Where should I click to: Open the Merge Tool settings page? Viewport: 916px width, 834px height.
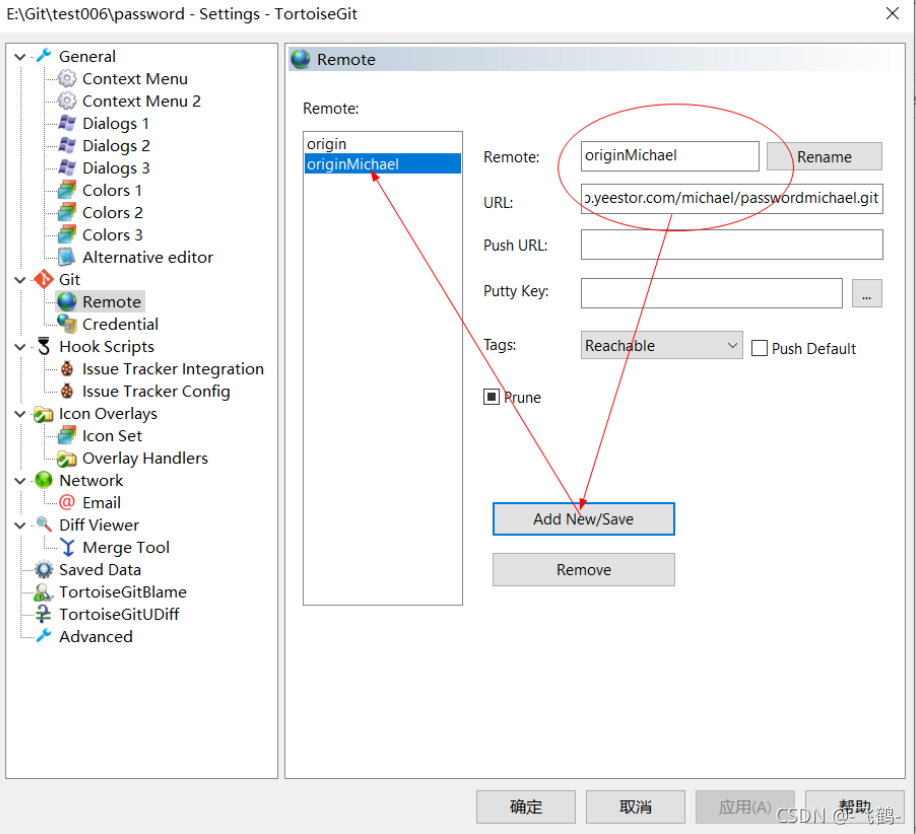[x=126, y=547]
